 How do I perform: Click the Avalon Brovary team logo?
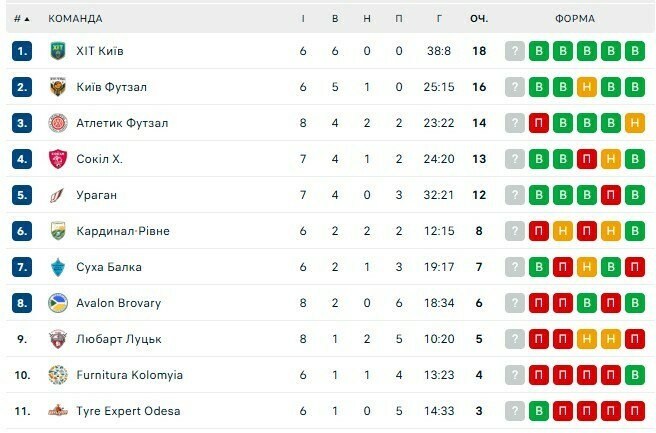coord(57,303)
